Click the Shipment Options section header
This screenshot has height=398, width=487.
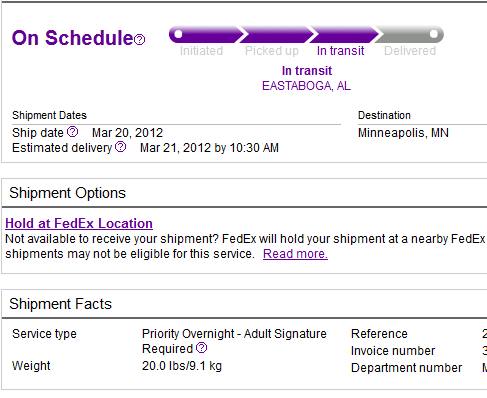point(67,193)
